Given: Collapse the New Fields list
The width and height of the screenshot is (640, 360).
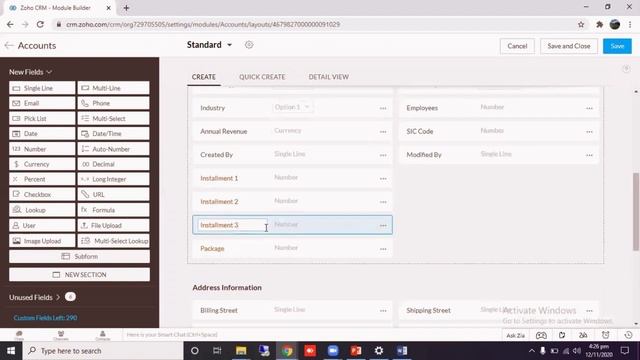Looking at the screenshot, I should click(x=31, y=72).
